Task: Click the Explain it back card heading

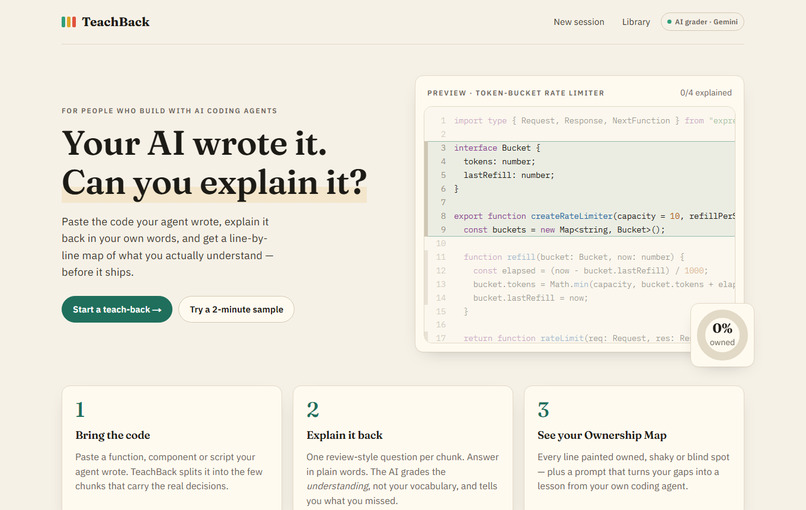Action: pos(344,435)
